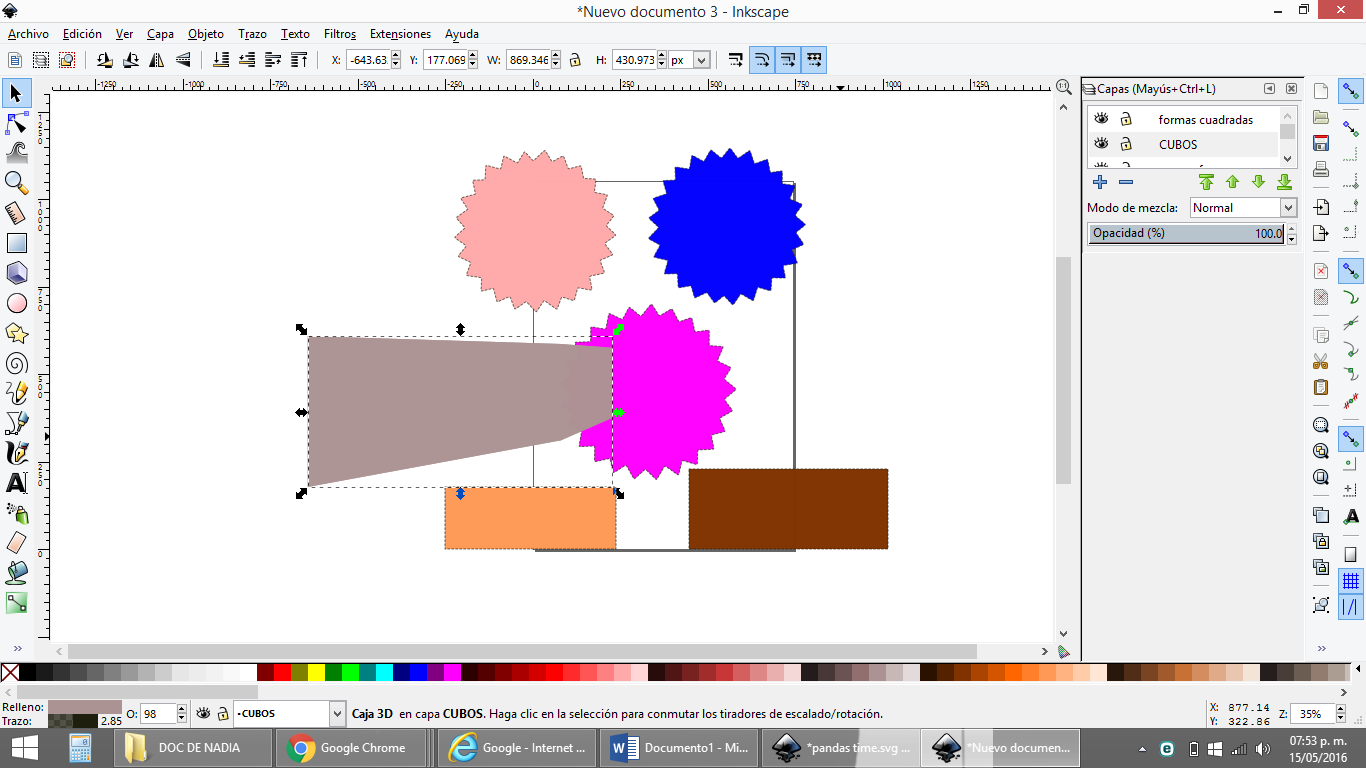Lower layer to bottom in Capas panel
Screen dimensions: 1366x768
[1285, 182]
